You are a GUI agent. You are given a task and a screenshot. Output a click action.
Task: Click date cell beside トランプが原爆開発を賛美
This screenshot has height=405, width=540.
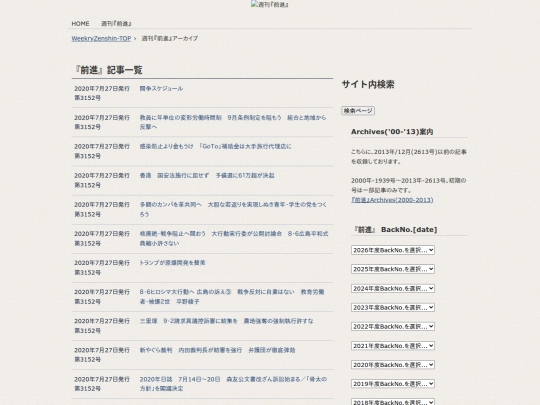(102, 268)
